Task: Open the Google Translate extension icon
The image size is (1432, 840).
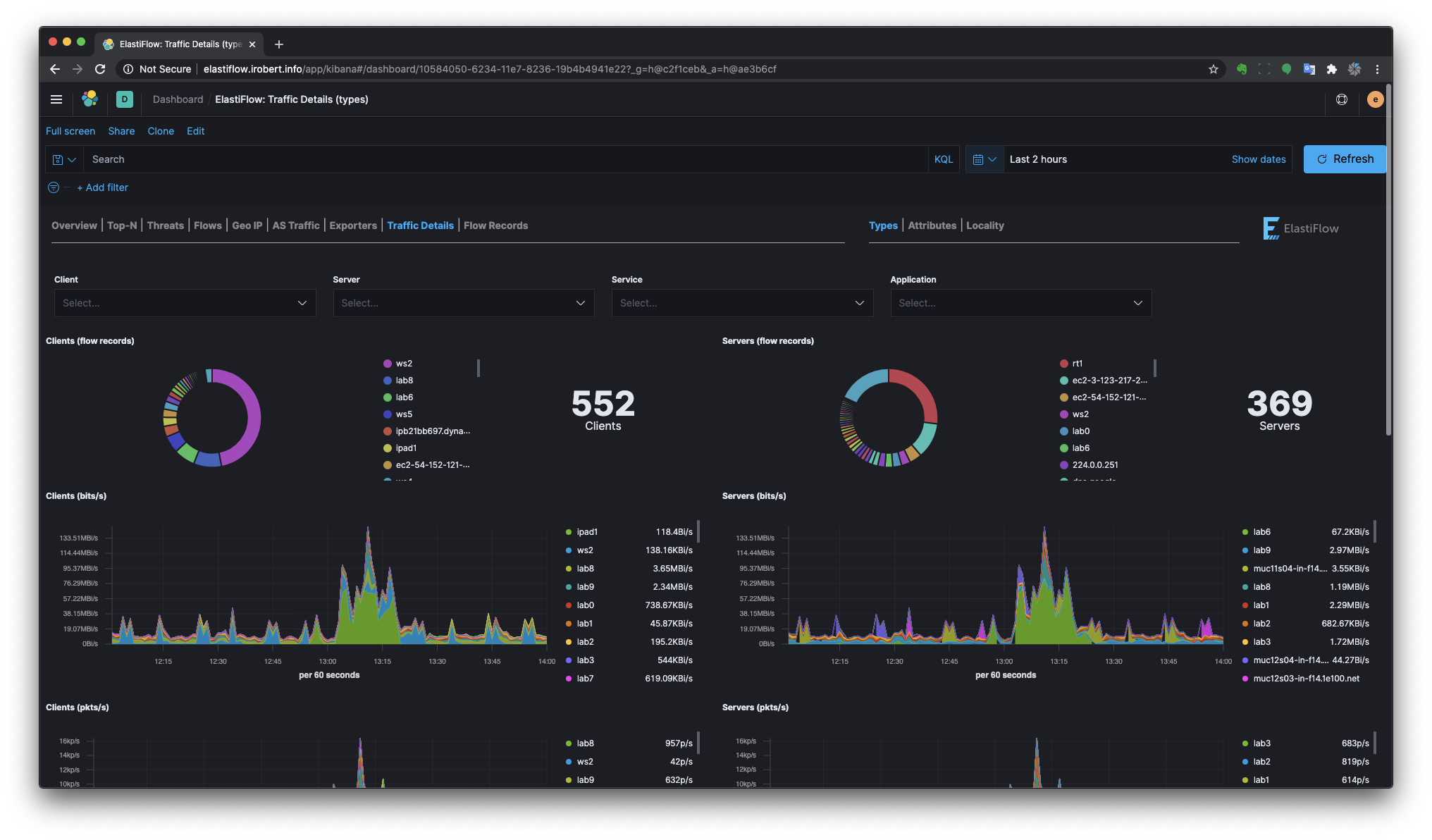Action: coord(1309,69)
